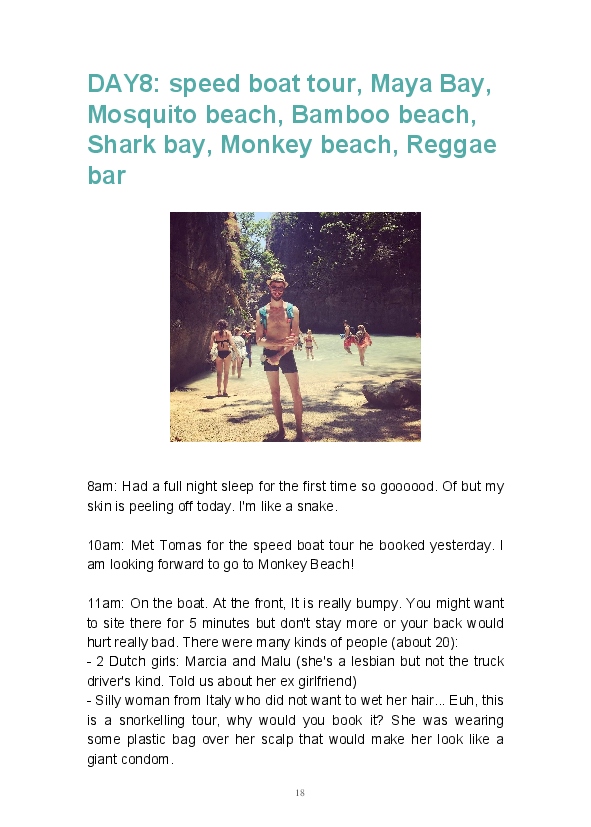The image size is (591, 827).
Task: Click the 11am entry timestamp
Action: click(104, 603)
